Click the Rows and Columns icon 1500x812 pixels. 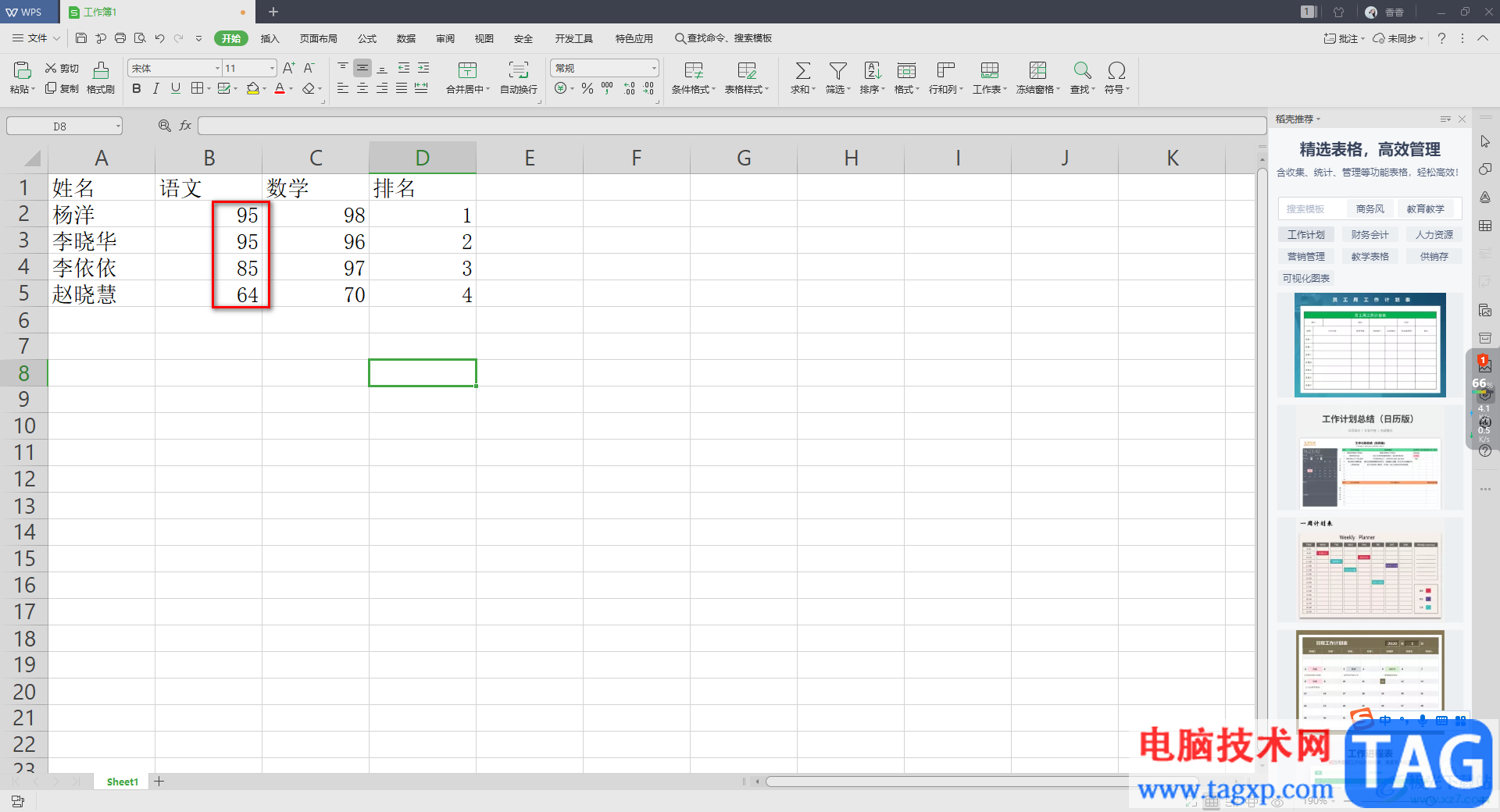945,71
